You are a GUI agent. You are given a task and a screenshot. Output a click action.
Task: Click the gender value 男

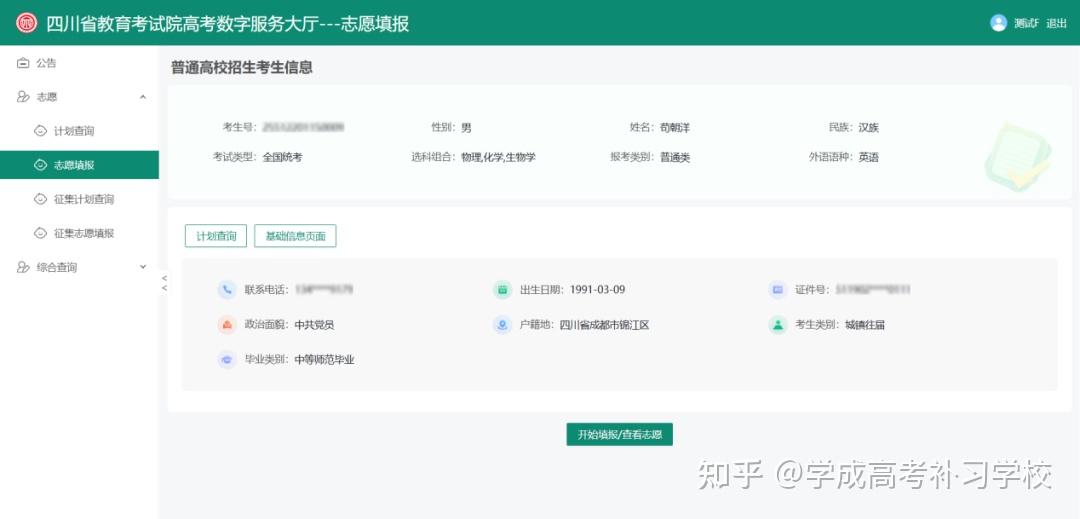click(466, 128)
